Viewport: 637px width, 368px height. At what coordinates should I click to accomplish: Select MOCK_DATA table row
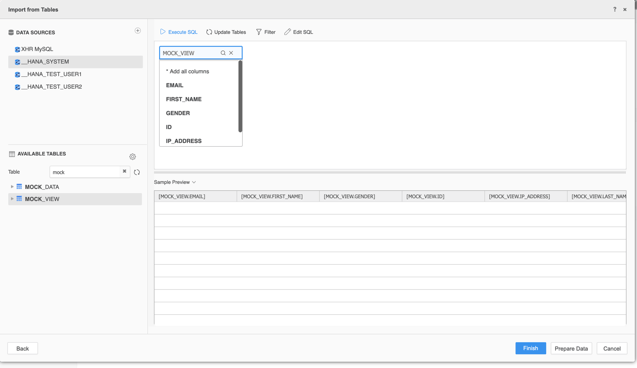pyautogui.click(x=75, y=187)
